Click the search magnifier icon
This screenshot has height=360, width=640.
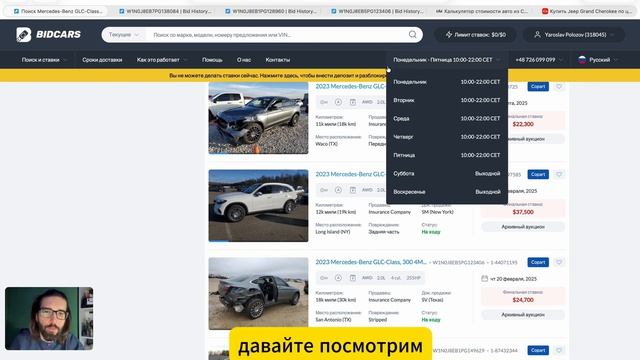(413, 35)
